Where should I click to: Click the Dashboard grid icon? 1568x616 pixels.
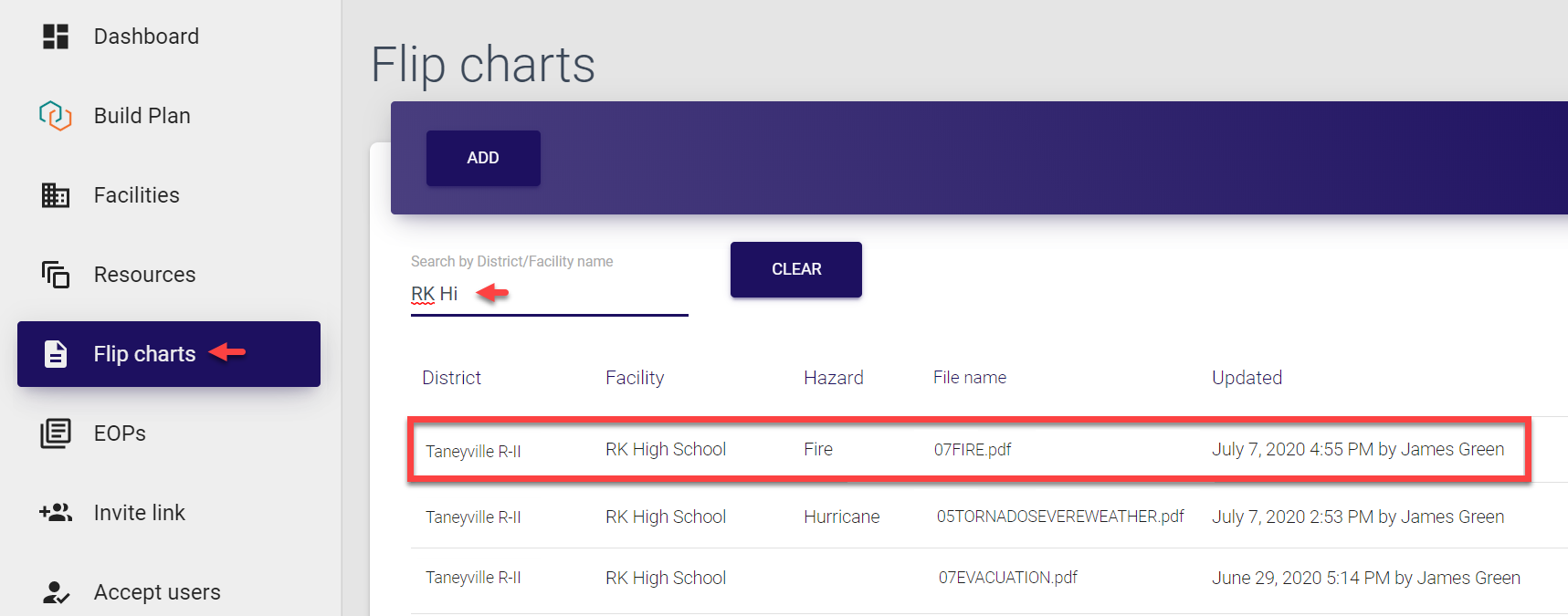tap(56, 37)
